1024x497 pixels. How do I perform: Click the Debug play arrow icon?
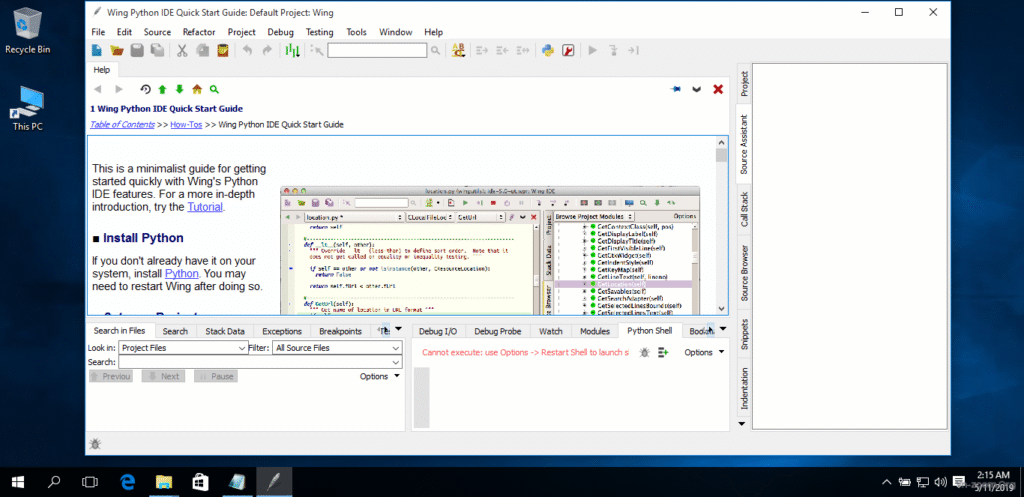pyautogui.click(x=593, y=50)
